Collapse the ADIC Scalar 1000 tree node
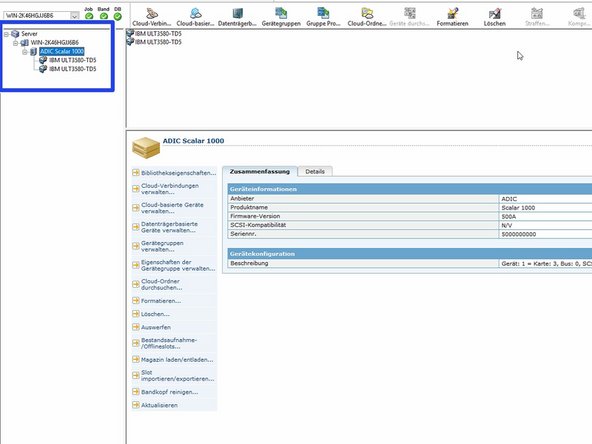The width and height of the screenshot is (592, 444). 25,52
